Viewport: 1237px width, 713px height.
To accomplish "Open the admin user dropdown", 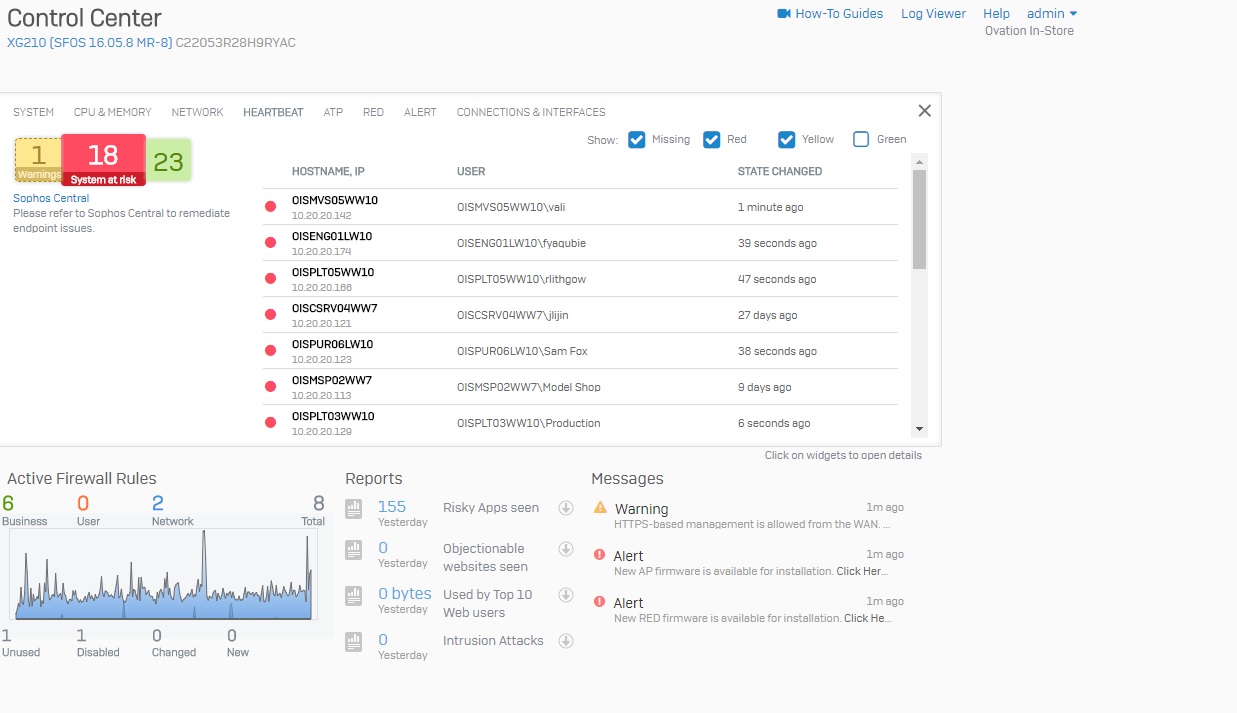I will (x=1051, y=14).
